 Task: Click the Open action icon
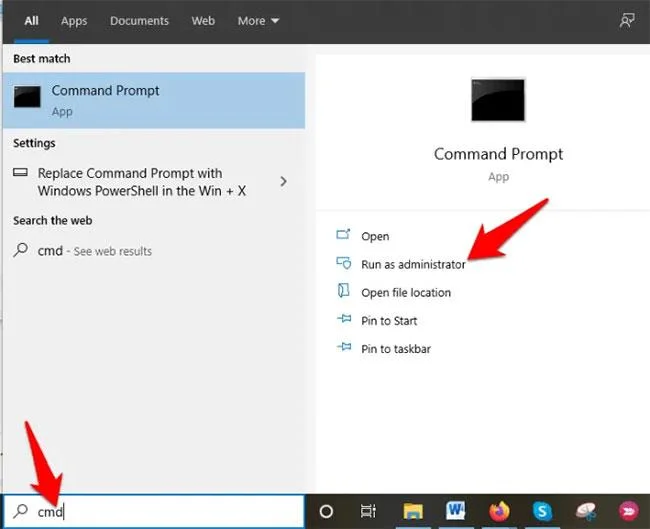pyautogui.click(x=343, y=235)
